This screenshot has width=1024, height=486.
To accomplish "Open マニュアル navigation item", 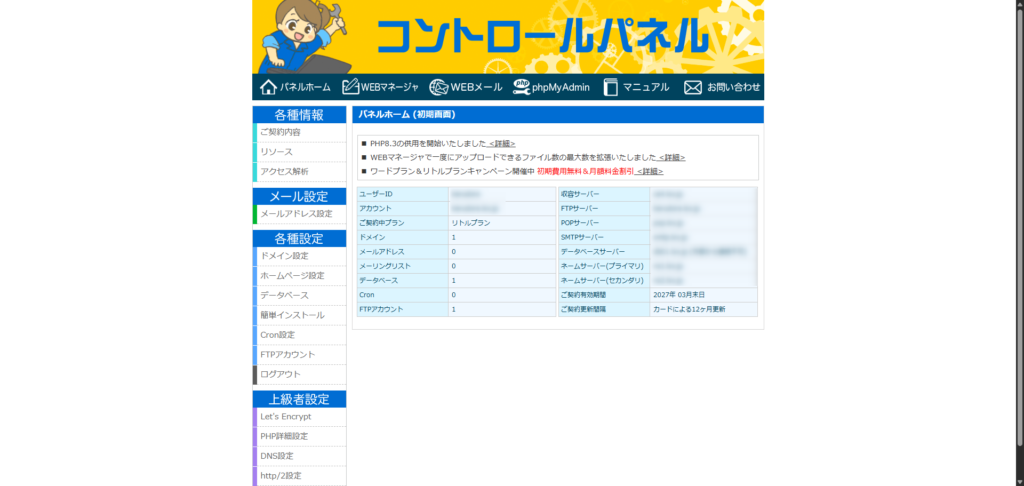I will click(636, 88).
